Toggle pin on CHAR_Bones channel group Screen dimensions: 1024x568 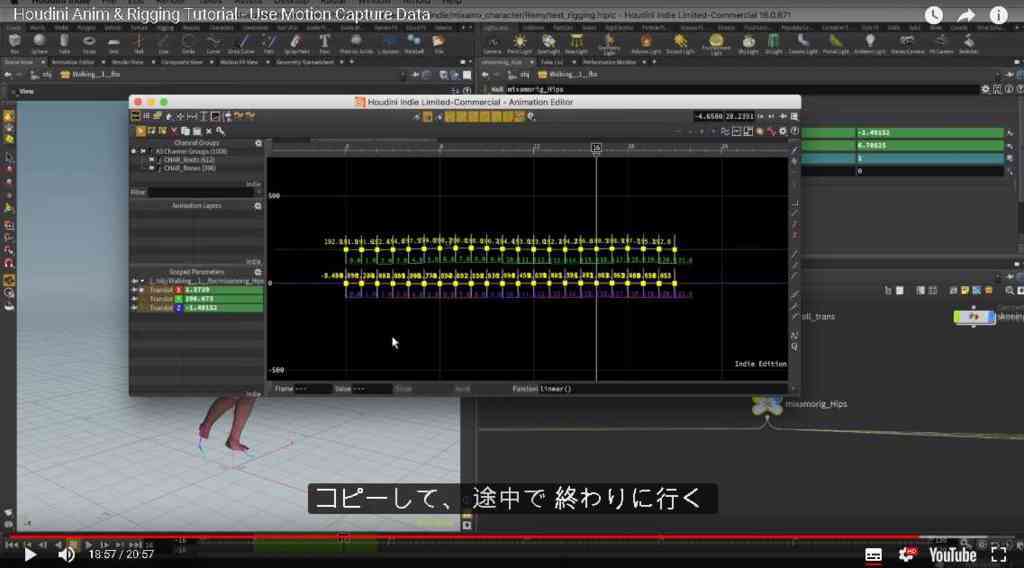point(152,168)
